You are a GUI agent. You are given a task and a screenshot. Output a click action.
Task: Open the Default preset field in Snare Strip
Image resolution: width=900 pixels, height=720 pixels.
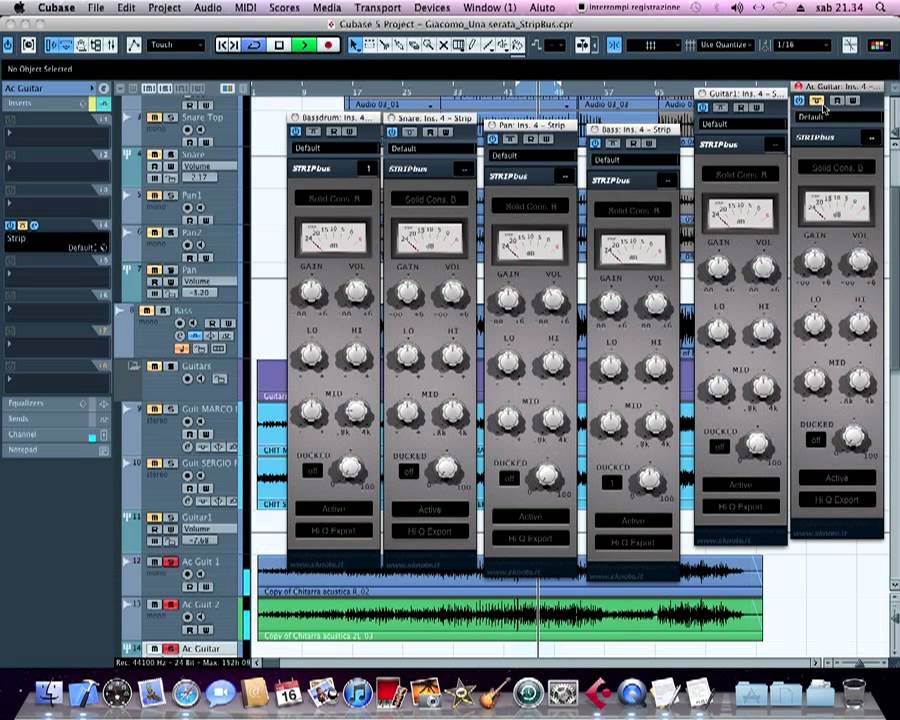pos(430,149)
